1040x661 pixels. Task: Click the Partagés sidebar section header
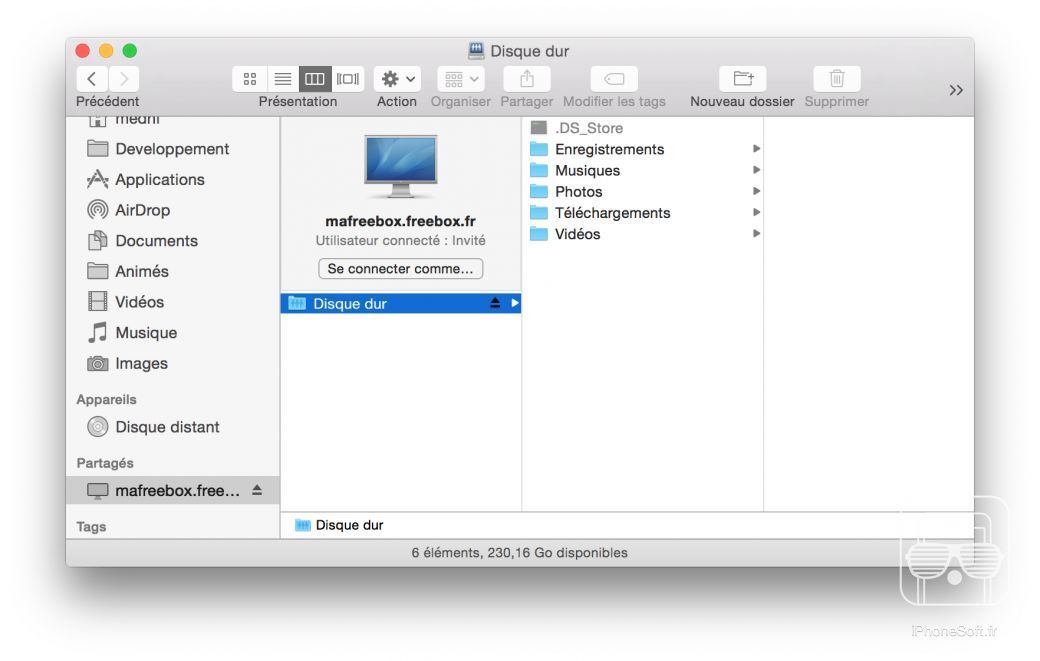click(105, 463)
